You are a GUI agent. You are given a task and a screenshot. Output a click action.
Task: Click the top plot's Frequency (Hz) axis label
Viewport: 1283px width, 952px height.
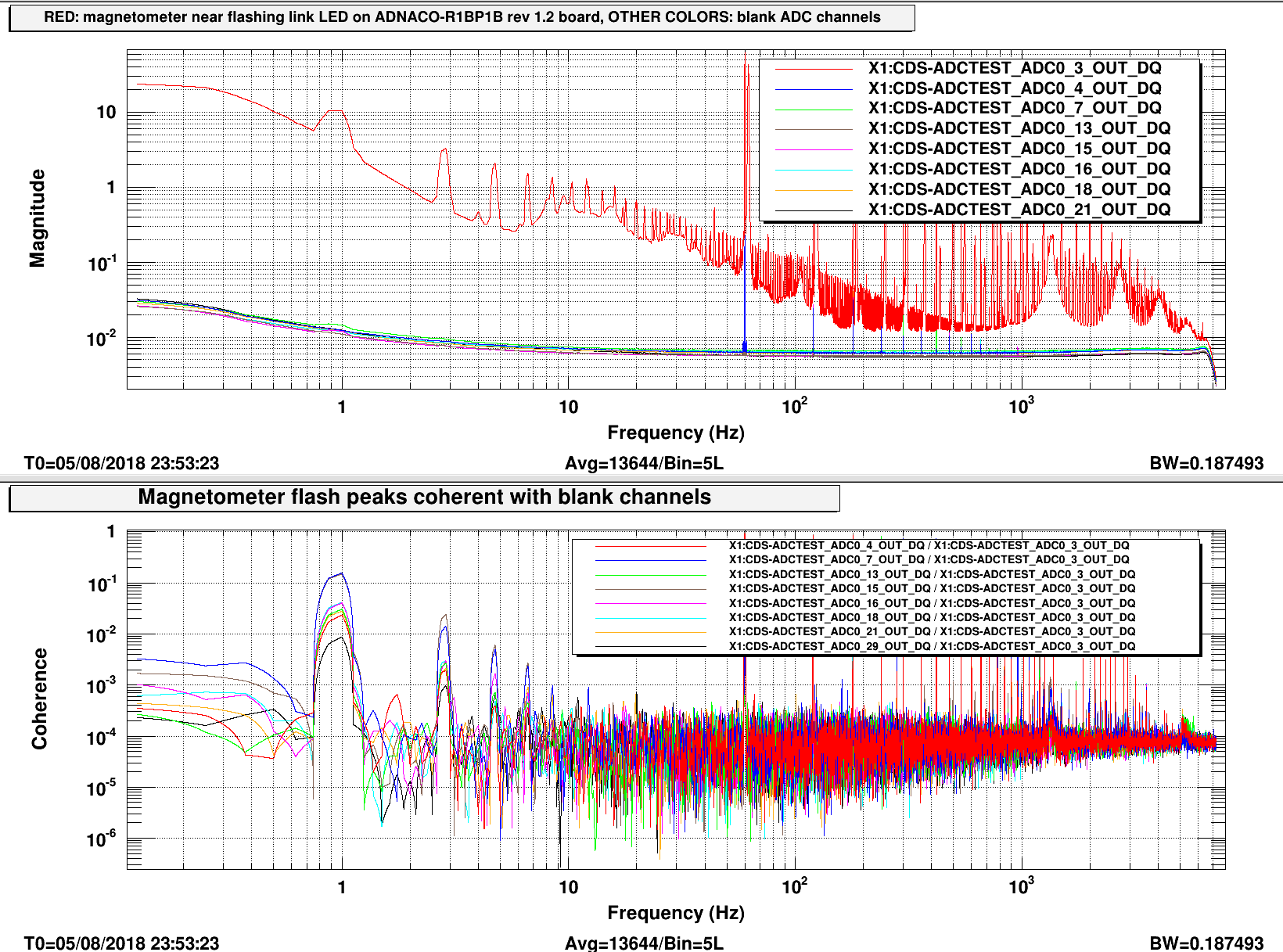pyautogui.click(x=676, y=433)
